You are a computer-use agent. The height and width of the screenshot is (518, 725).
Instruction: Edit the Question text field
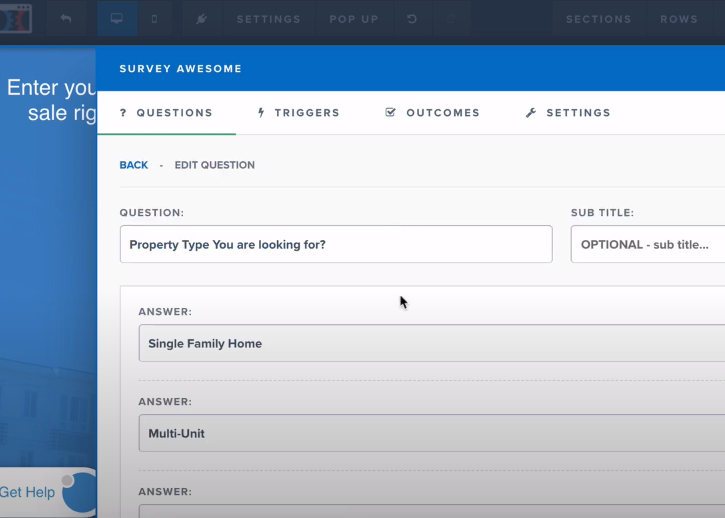[336, 244]
